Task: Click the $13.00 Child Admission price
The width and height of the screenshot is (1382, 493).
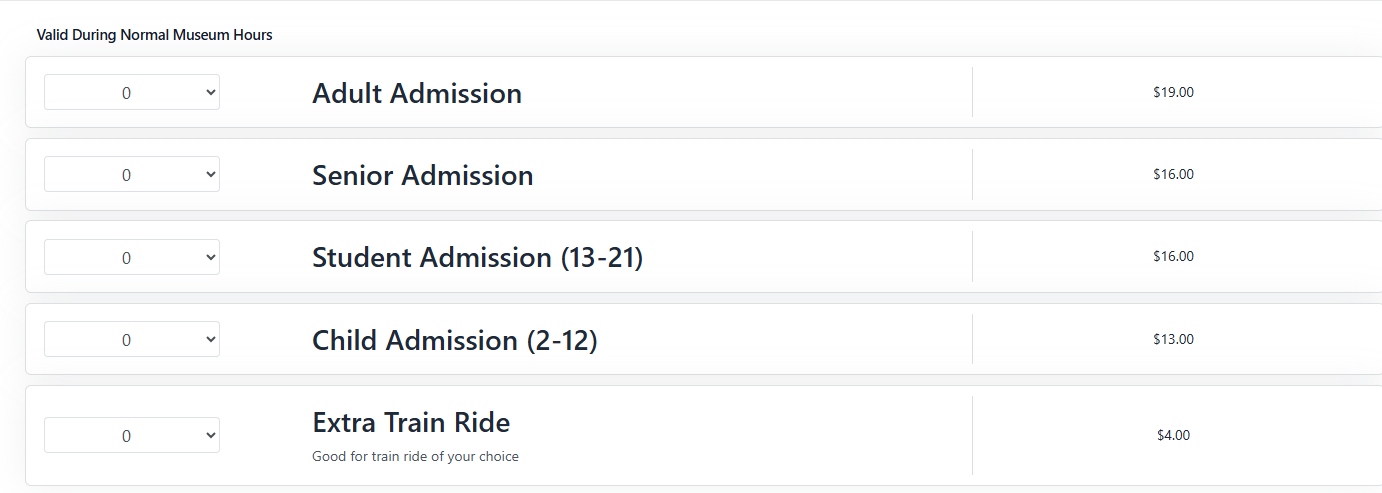Action: tap(1173, 339)
